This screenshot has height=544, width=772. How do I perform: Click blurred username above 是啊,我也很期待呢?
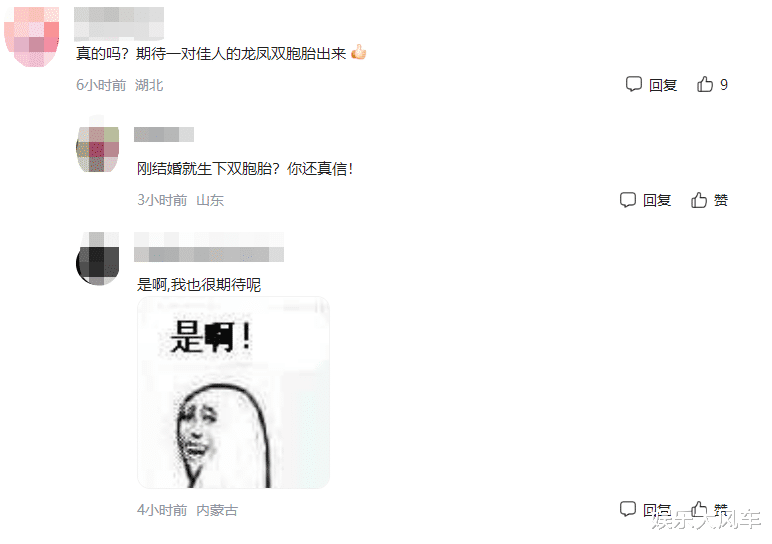tap(209, 247)
